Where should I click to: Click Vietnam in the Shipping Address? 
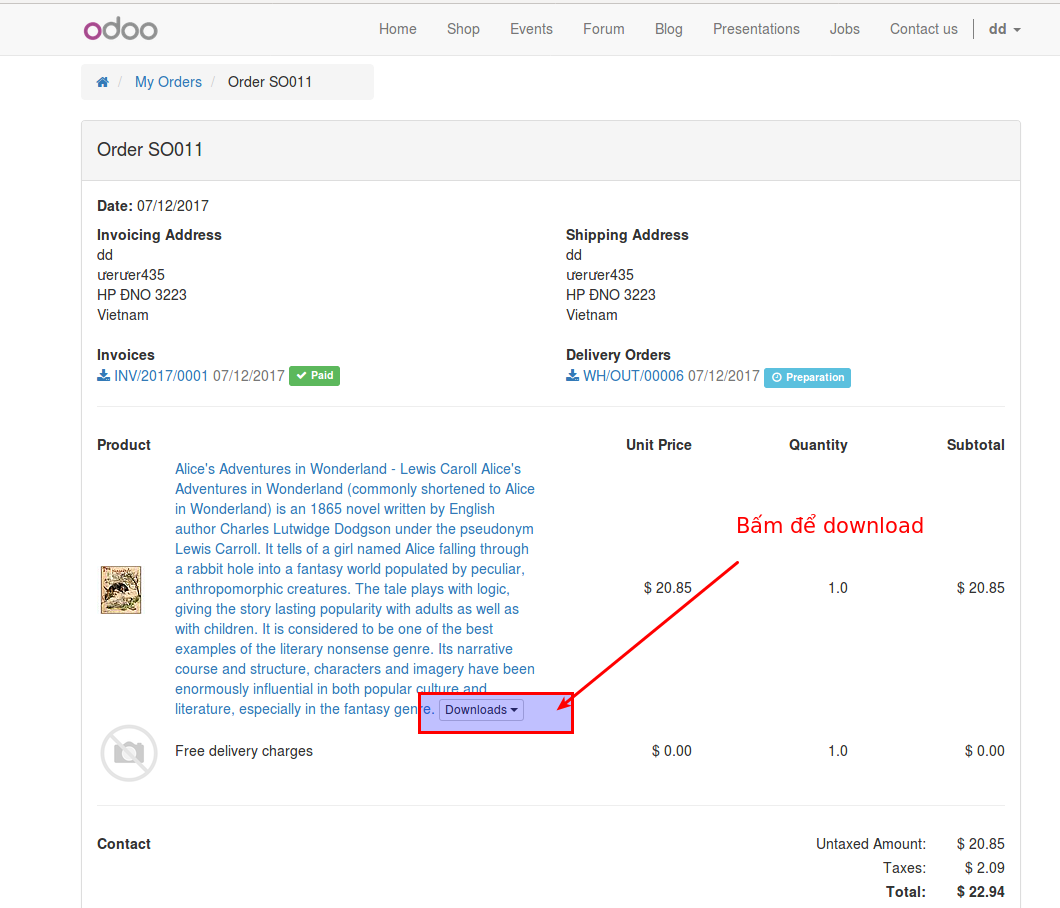tap(592, 315)
